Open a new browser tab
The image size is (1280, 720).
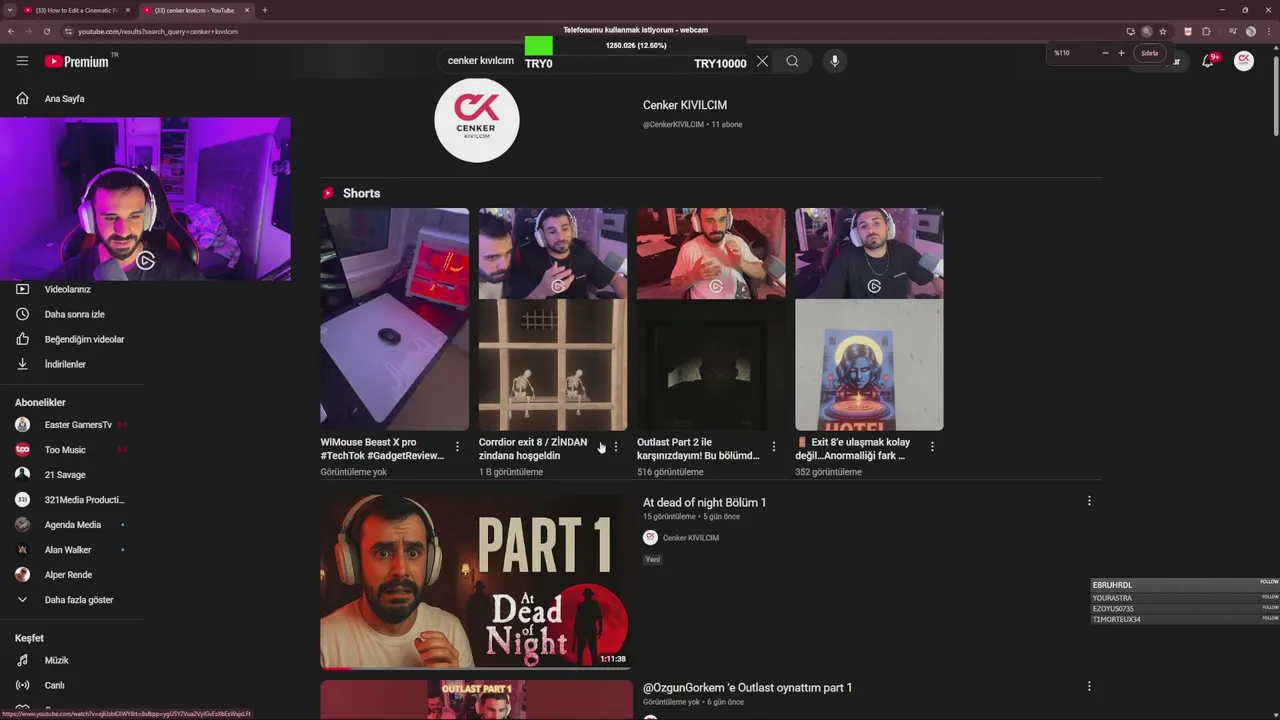point(264,10)
